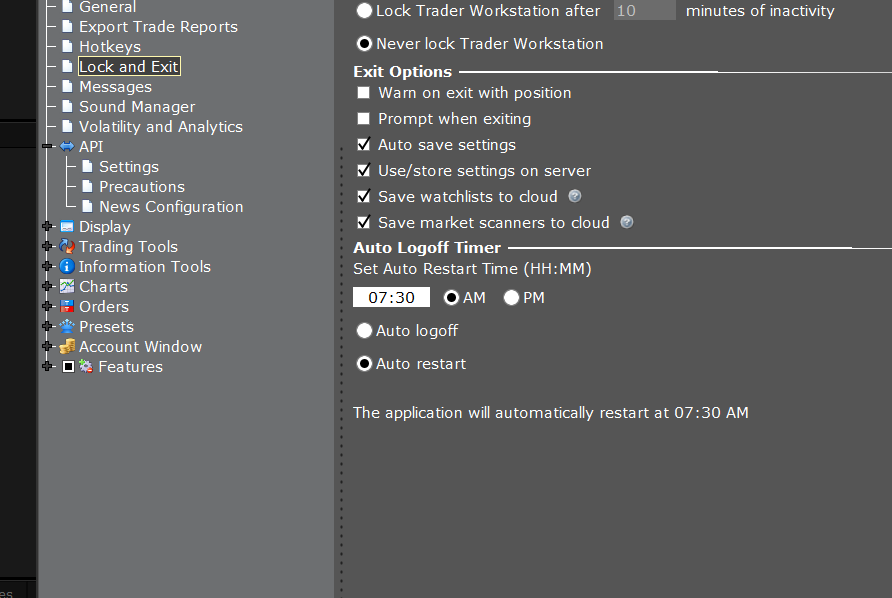The width and height of the screenshot is (892, 598).
Task: Click the Charts icon in sidebar
Action: [67, 287]
